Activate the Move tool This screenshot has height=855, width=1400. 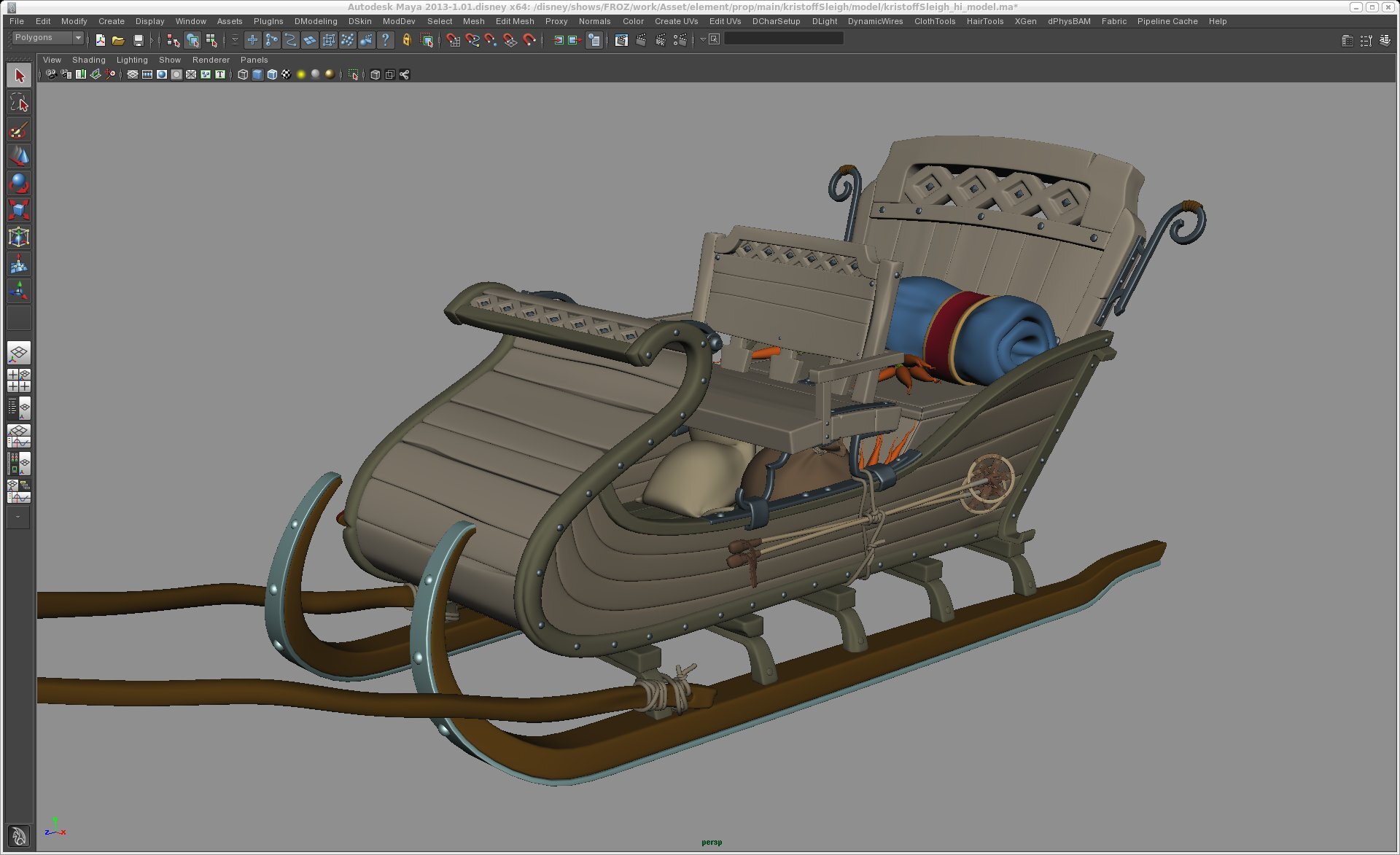(x=19, y=157)
